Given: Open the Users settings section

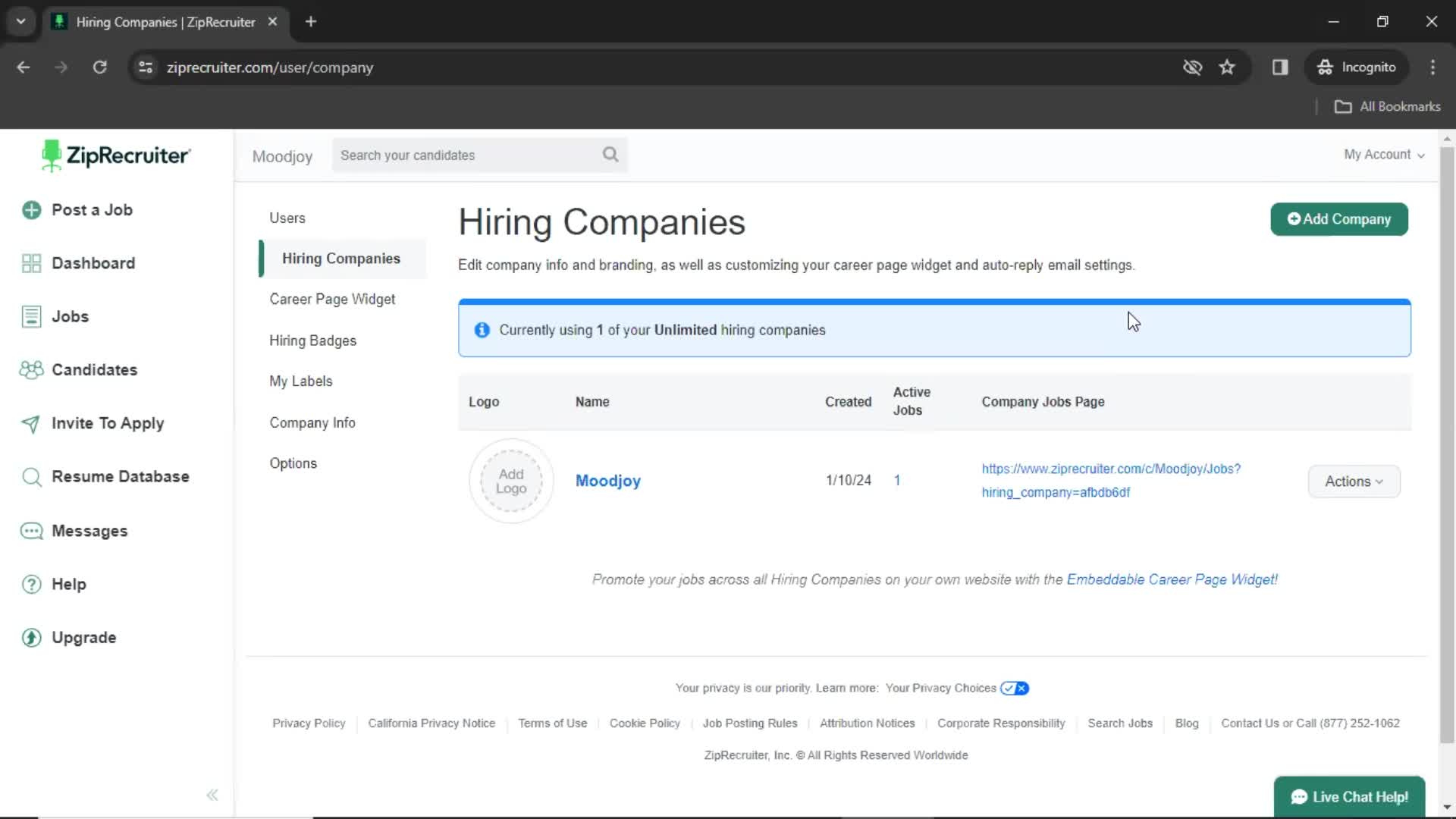Looking at the screenshot, I should pos(287,218).
